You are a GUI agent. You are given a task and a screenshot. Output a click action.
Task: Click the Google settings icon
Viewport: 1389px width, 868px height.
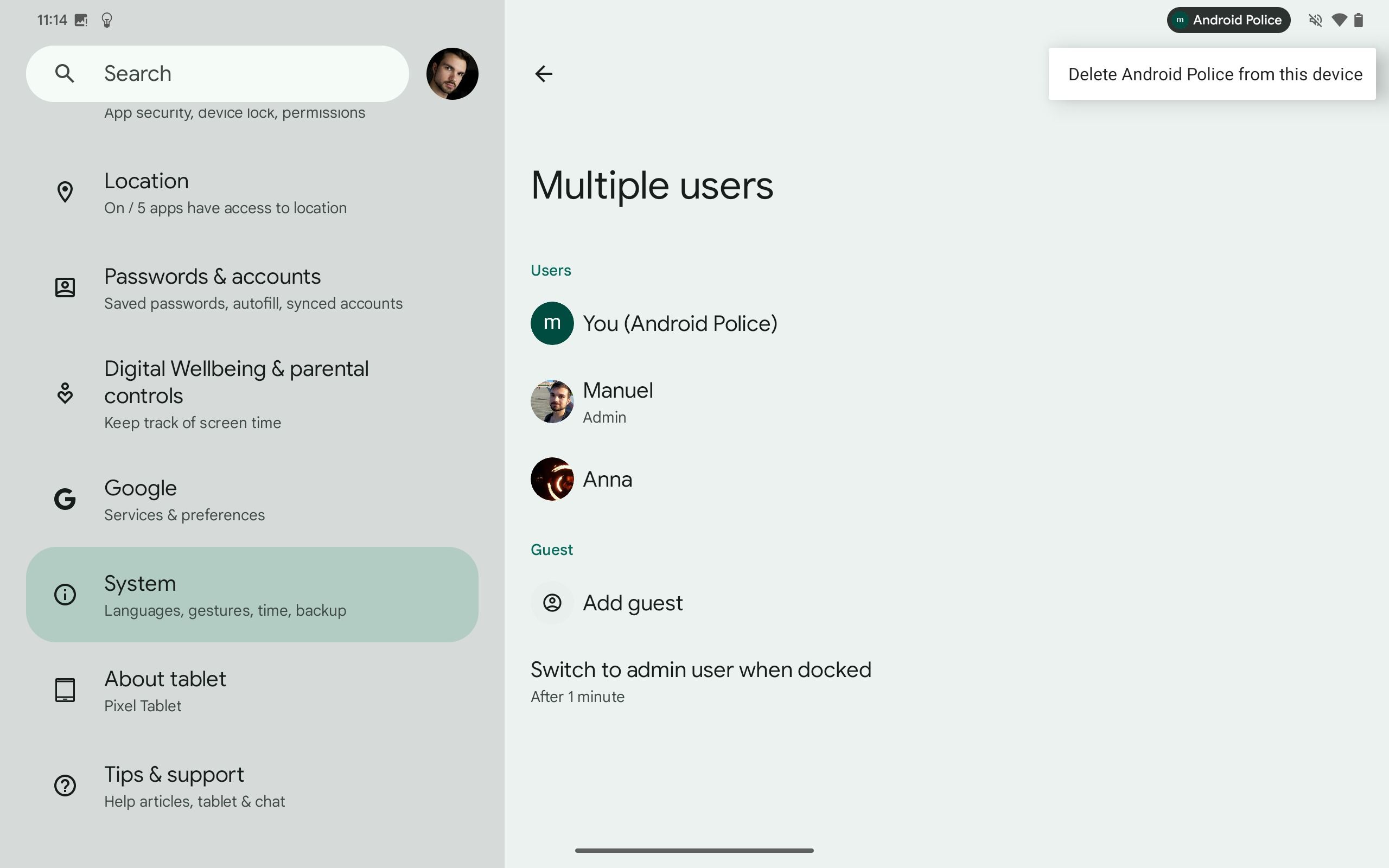tap(65, 498)
